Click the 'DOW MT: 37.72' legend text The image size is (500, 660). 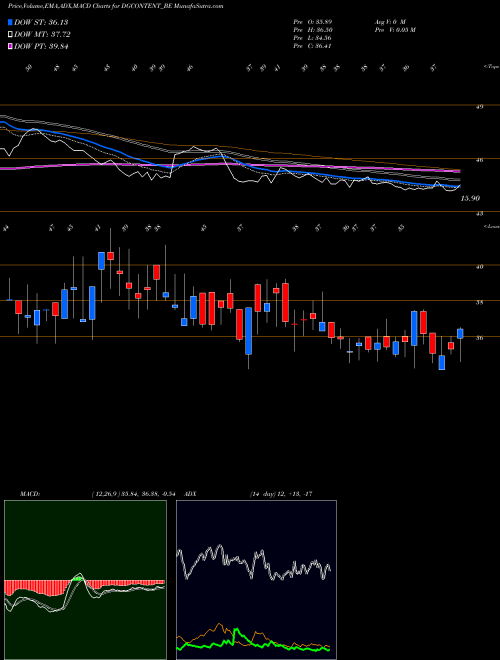pyautogui.click(x=42, y=35)
